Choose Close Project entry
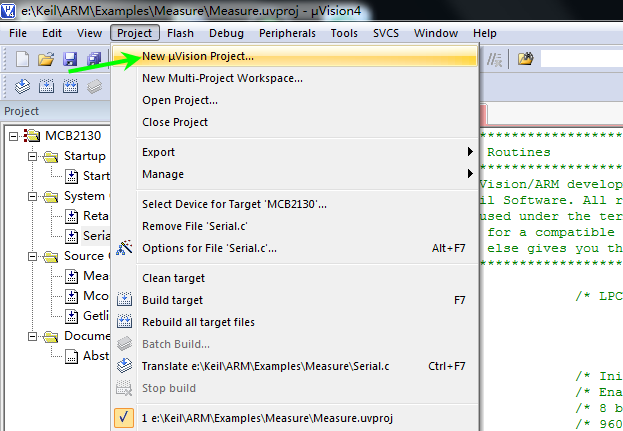This screenshot has height=431, width=623. [x=295, y=122]
